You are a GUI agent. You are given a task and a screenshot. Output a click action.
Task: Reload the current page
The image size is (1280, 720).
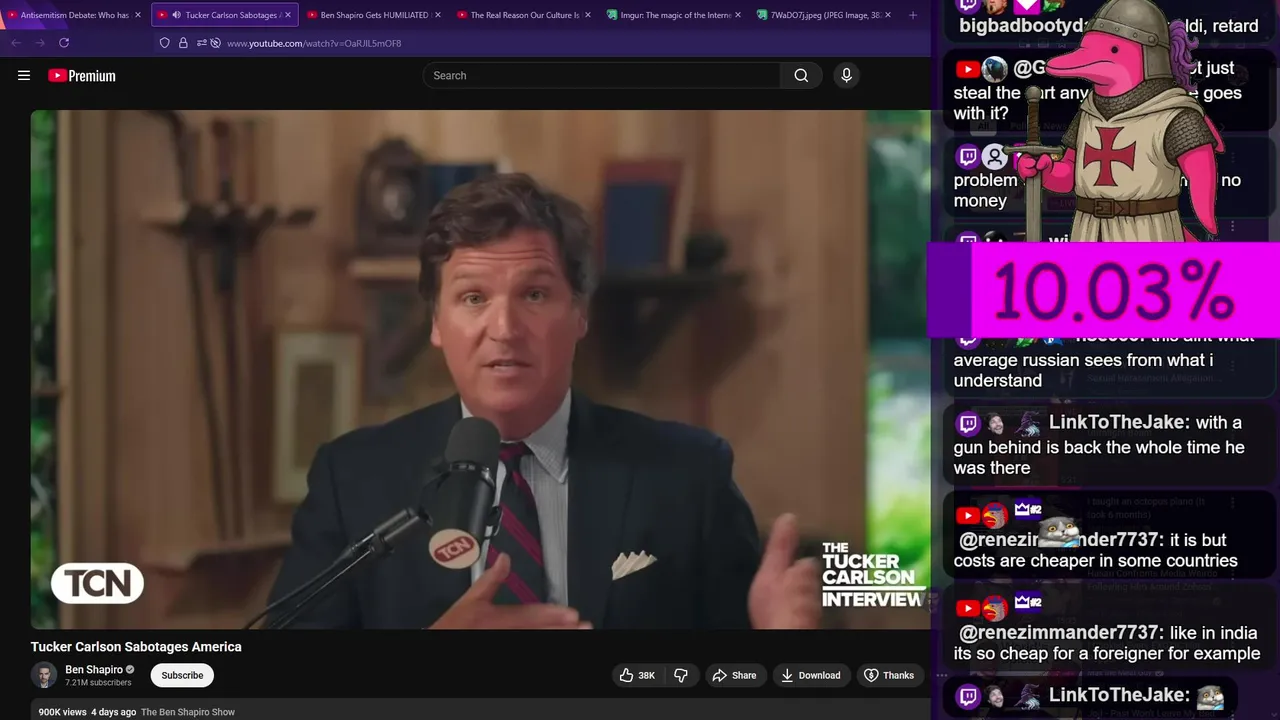click(x=64, y=43)
